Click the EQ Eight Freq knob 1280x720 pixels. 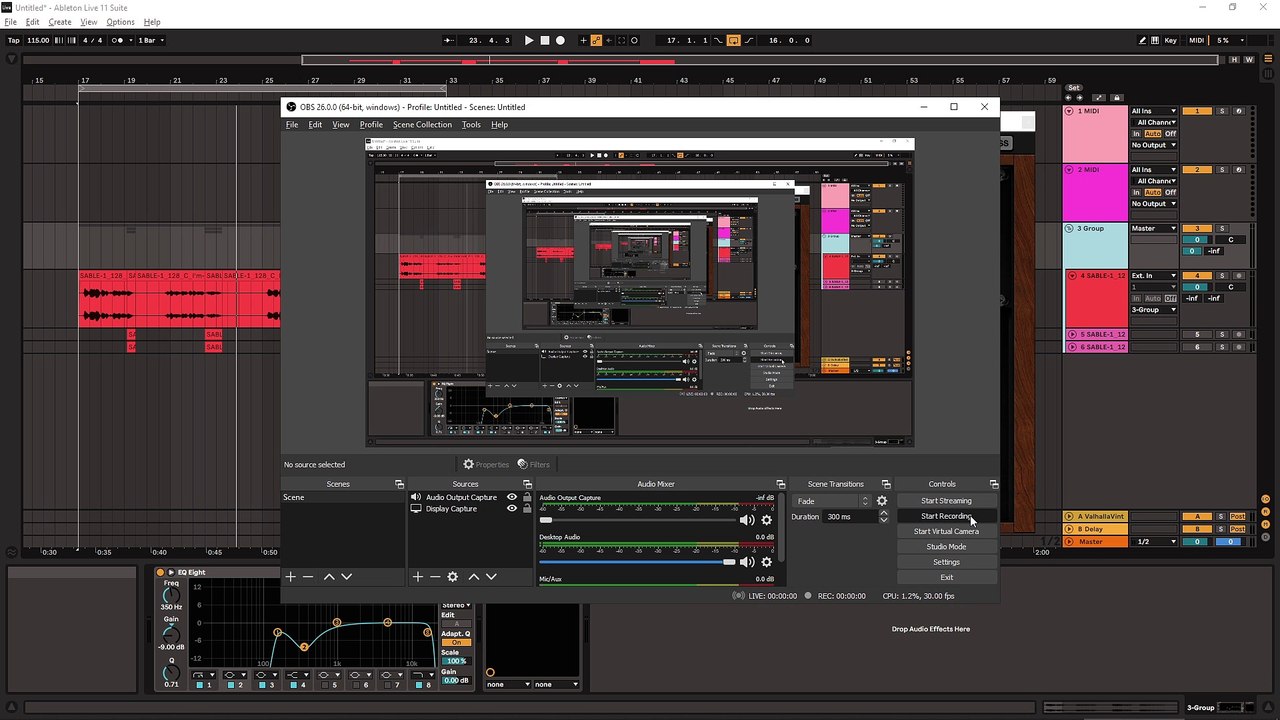(x=171, y=594)
